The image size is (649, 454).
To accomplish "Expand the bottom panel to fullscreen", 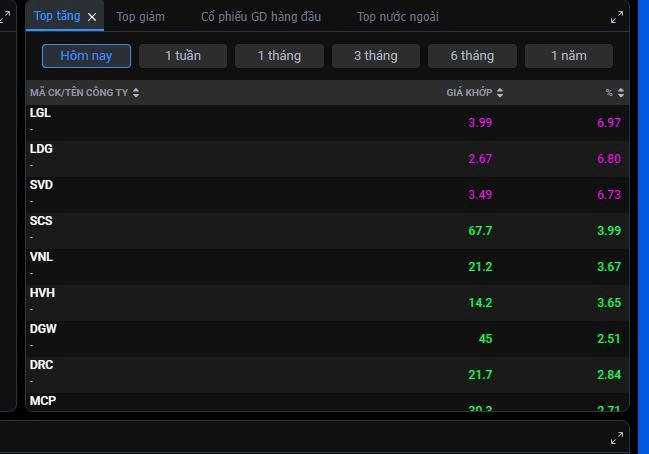I will (617, 438).
